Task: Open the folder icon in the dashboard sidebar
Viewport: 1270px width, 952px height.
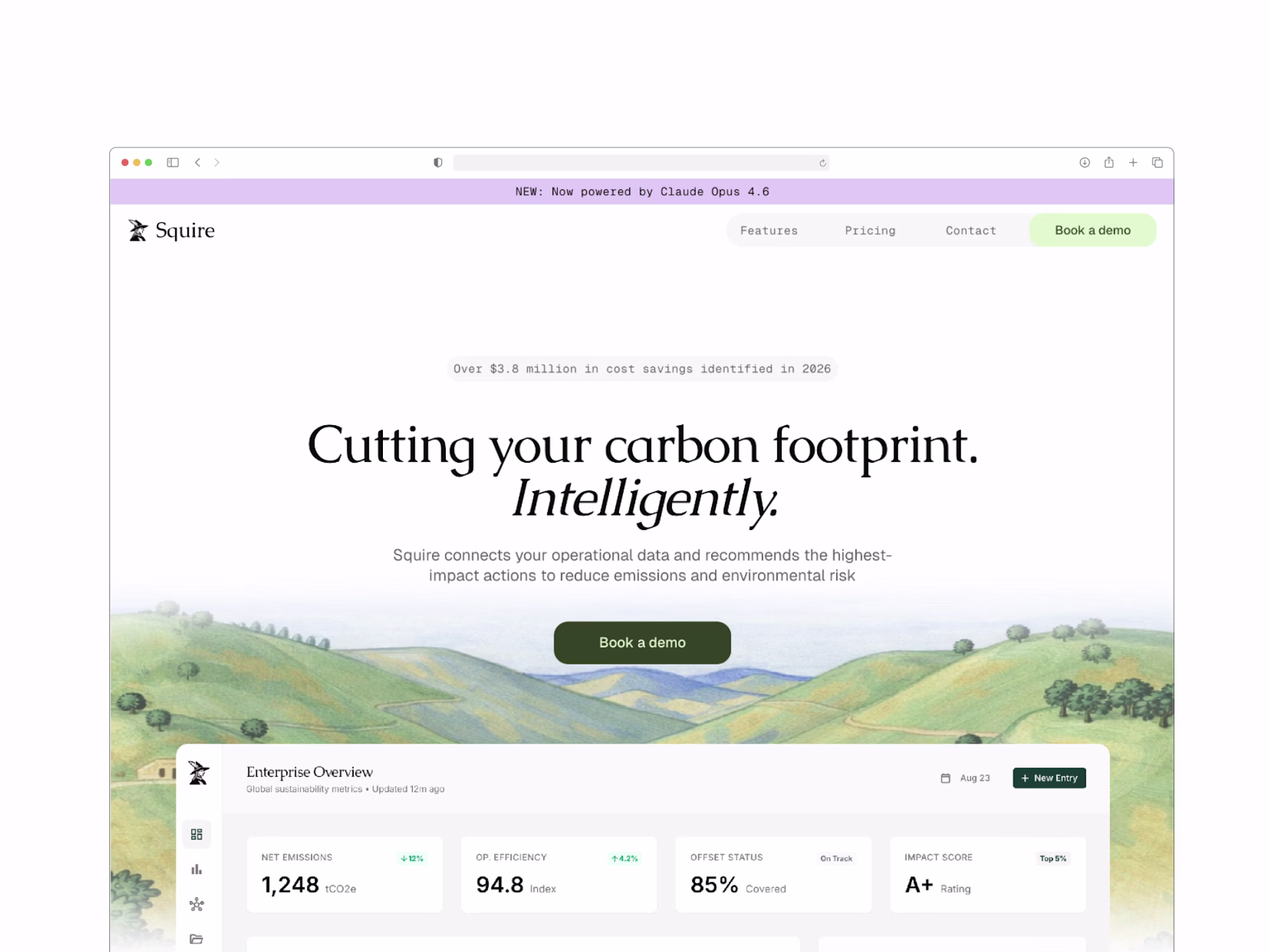Action: (x=197, y=939)
